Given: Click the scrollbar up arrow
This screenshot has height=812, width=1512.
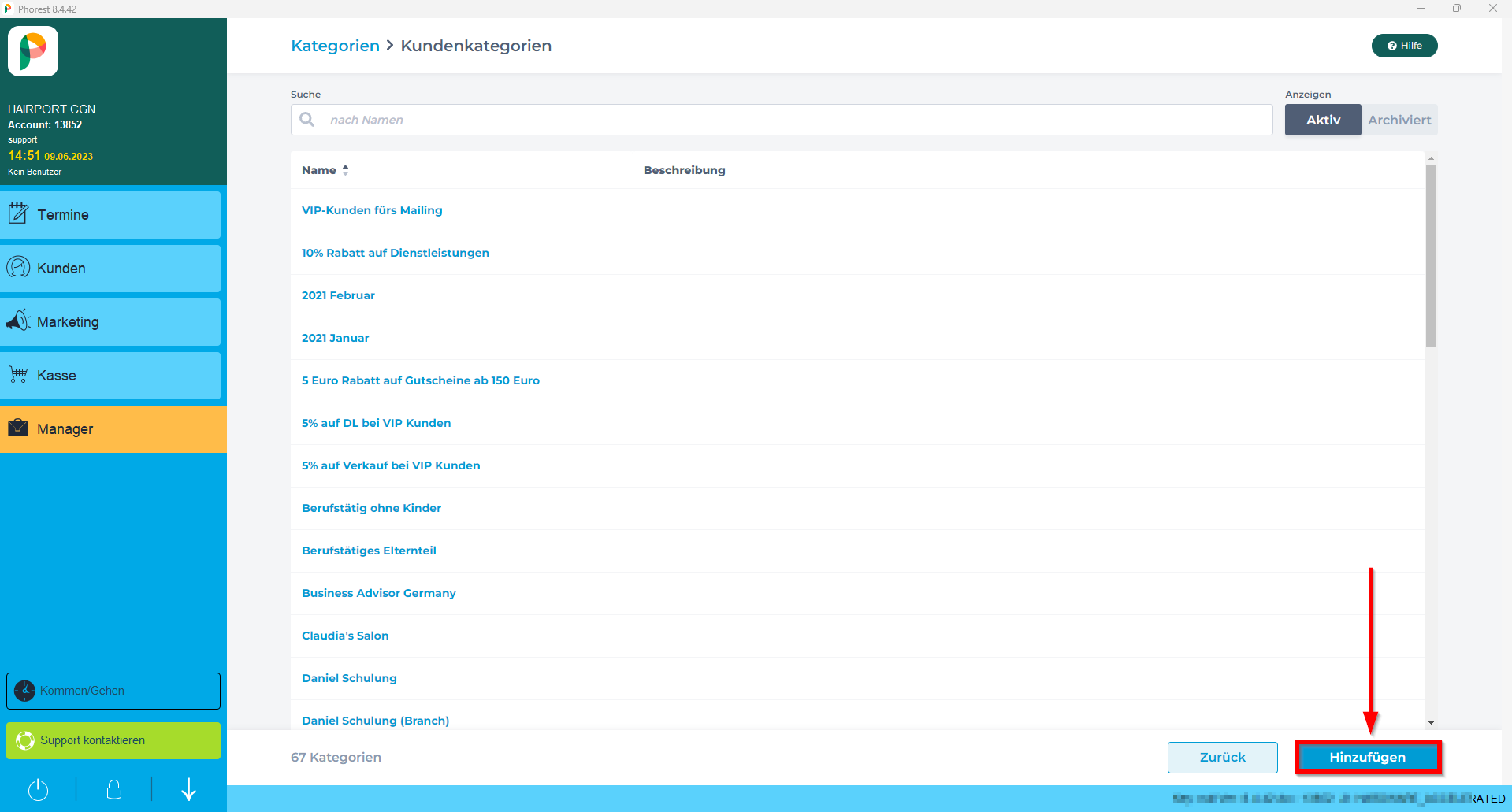Looking at the screenshot, I should point(1431,158).
